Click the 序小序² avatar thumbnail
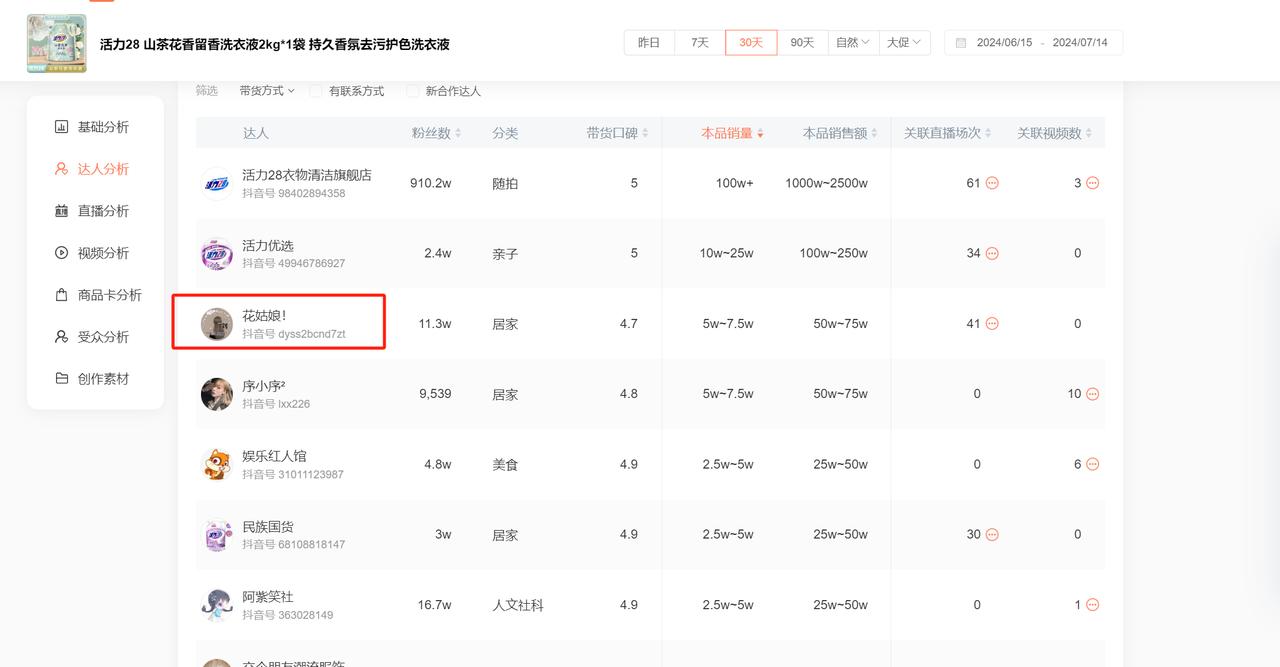1280x667 pixels. (216, 393)
